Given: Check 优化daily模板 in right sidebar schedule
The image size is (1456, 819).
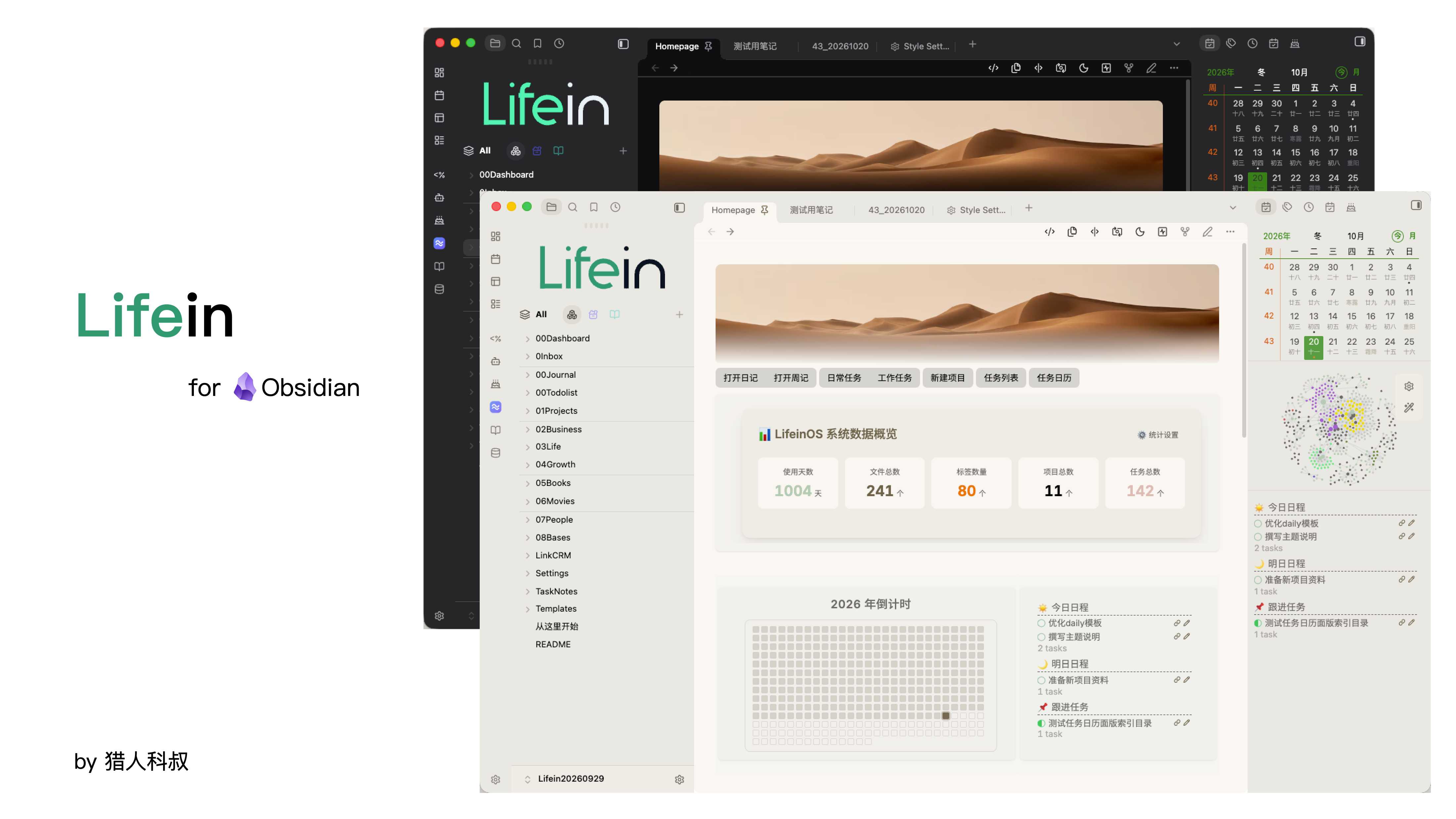Looking at the screenshot, I should [1257, 523].
